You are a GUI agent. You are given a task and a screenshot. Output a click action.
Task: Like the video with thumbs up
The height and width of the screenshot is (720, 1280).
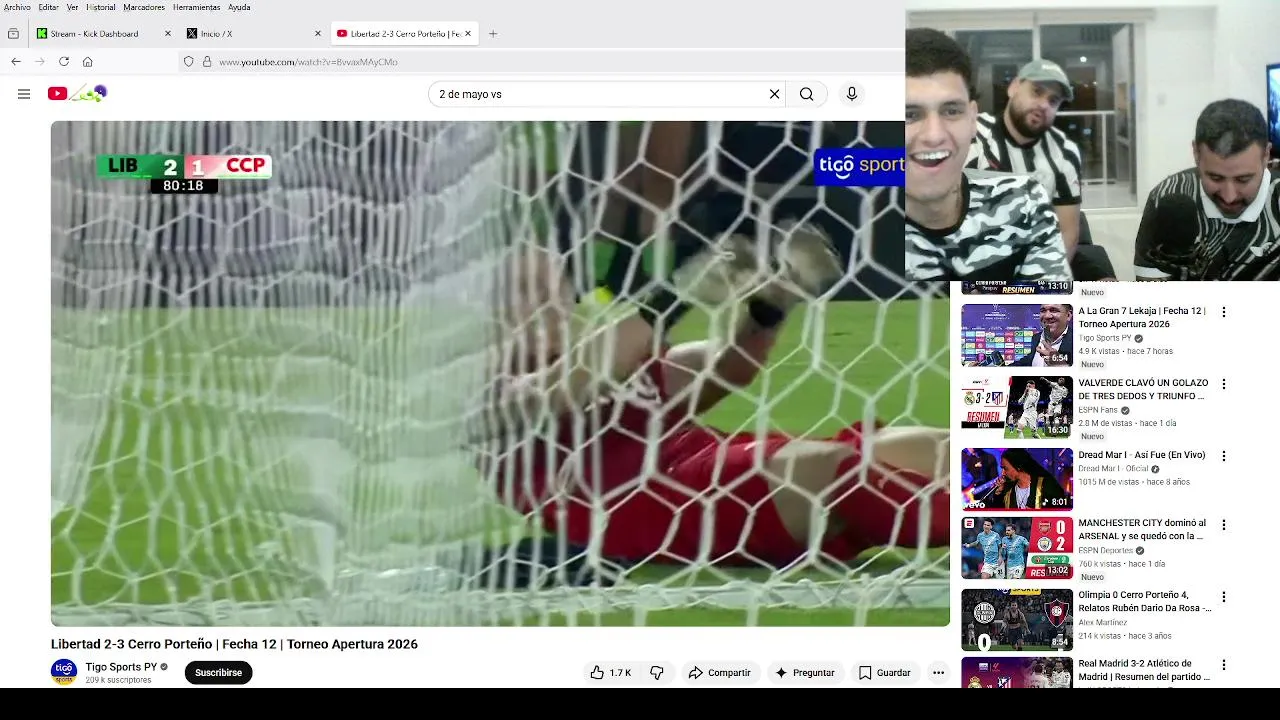[611, 673]
